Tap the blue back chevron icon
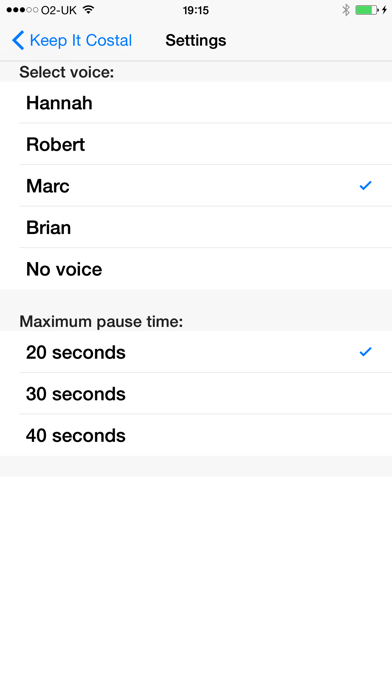Image resolution: width=392 pixels, height=696 pixels. tap(18, 40)
